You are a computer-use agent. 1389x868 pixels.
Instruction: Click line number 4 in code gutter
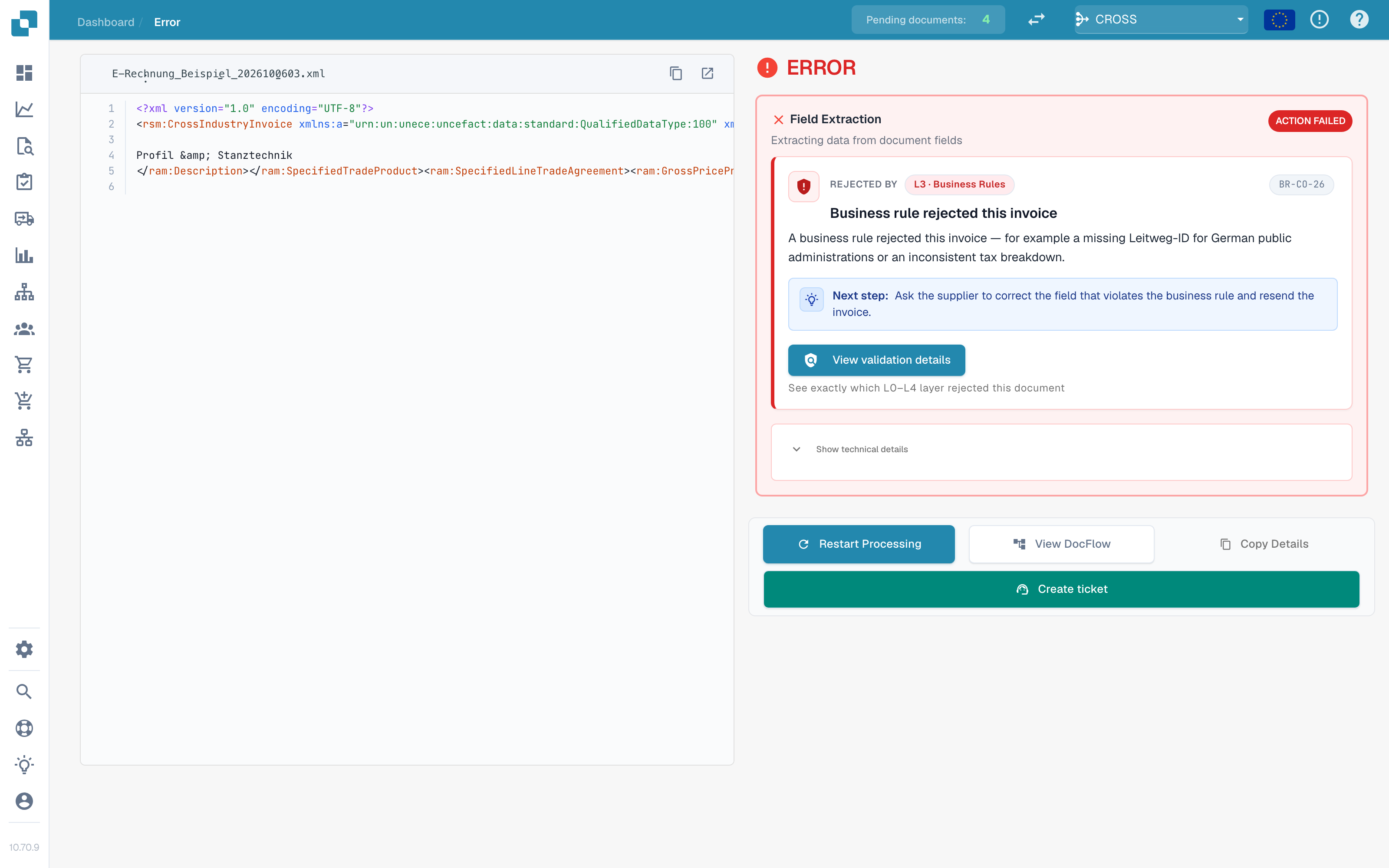pos(111,155)
